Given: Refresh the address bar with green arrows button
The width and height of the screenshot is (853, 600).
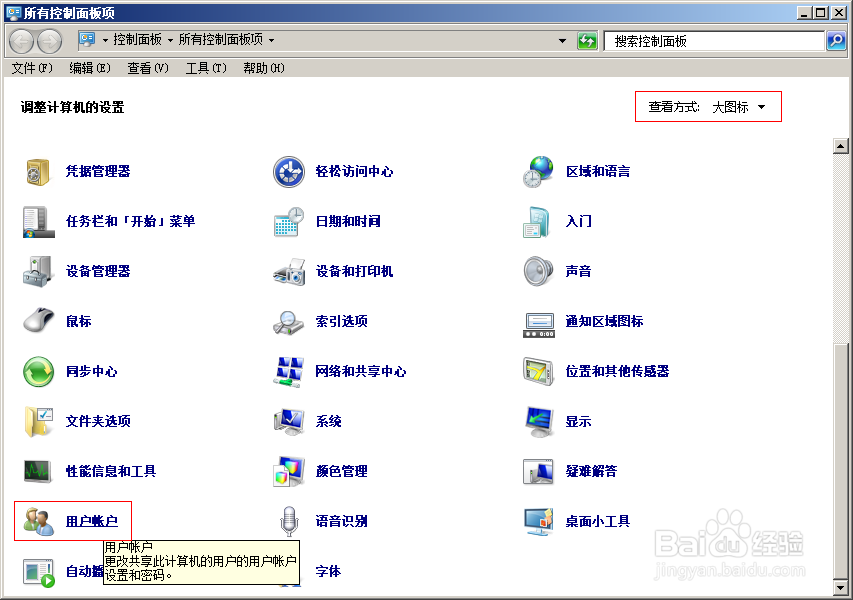Looking at the screenshot, I should pyautogui.click(x=587, y=41).
